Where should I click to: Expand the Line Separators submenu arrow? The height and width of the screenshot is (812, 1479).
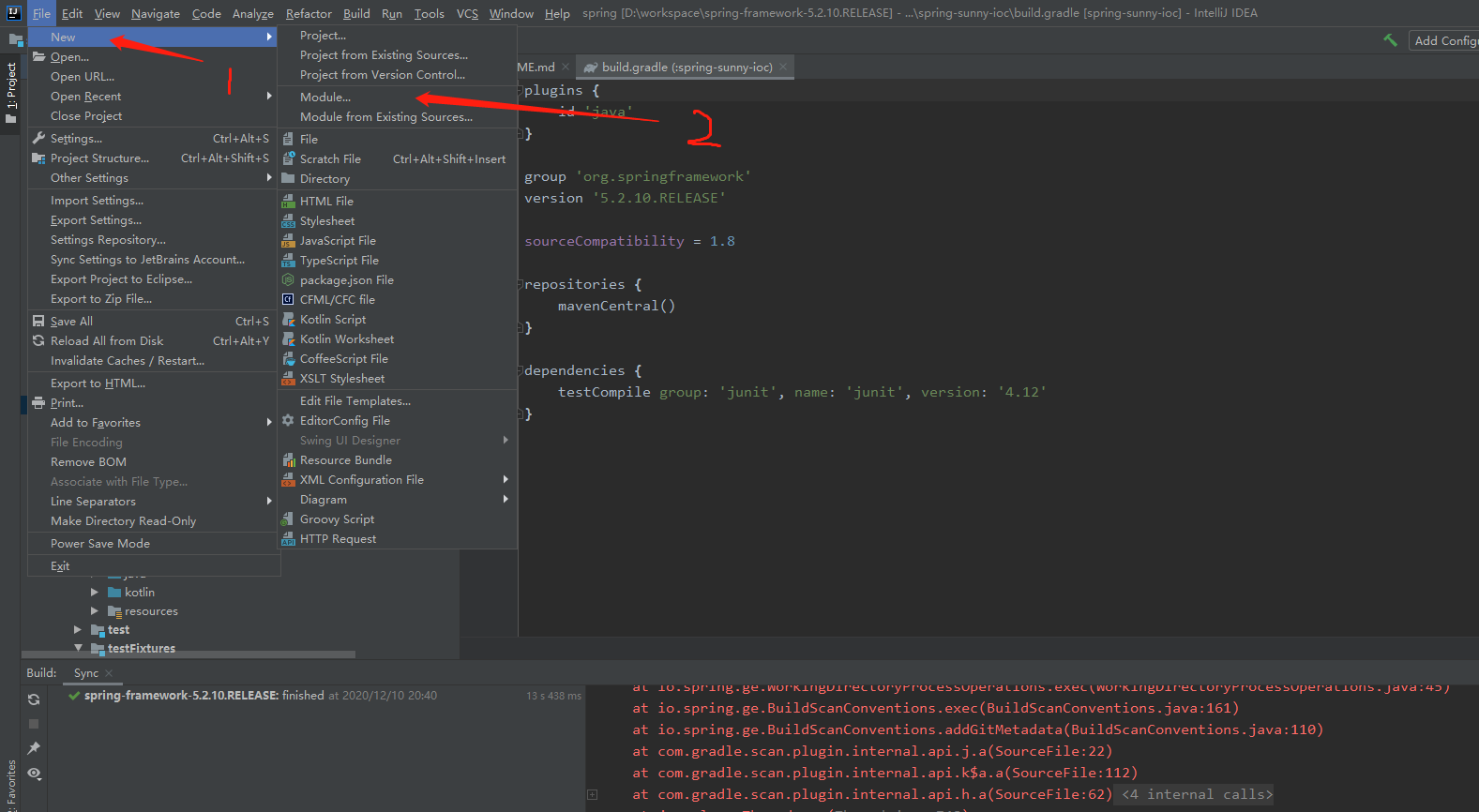click(269, 502)
